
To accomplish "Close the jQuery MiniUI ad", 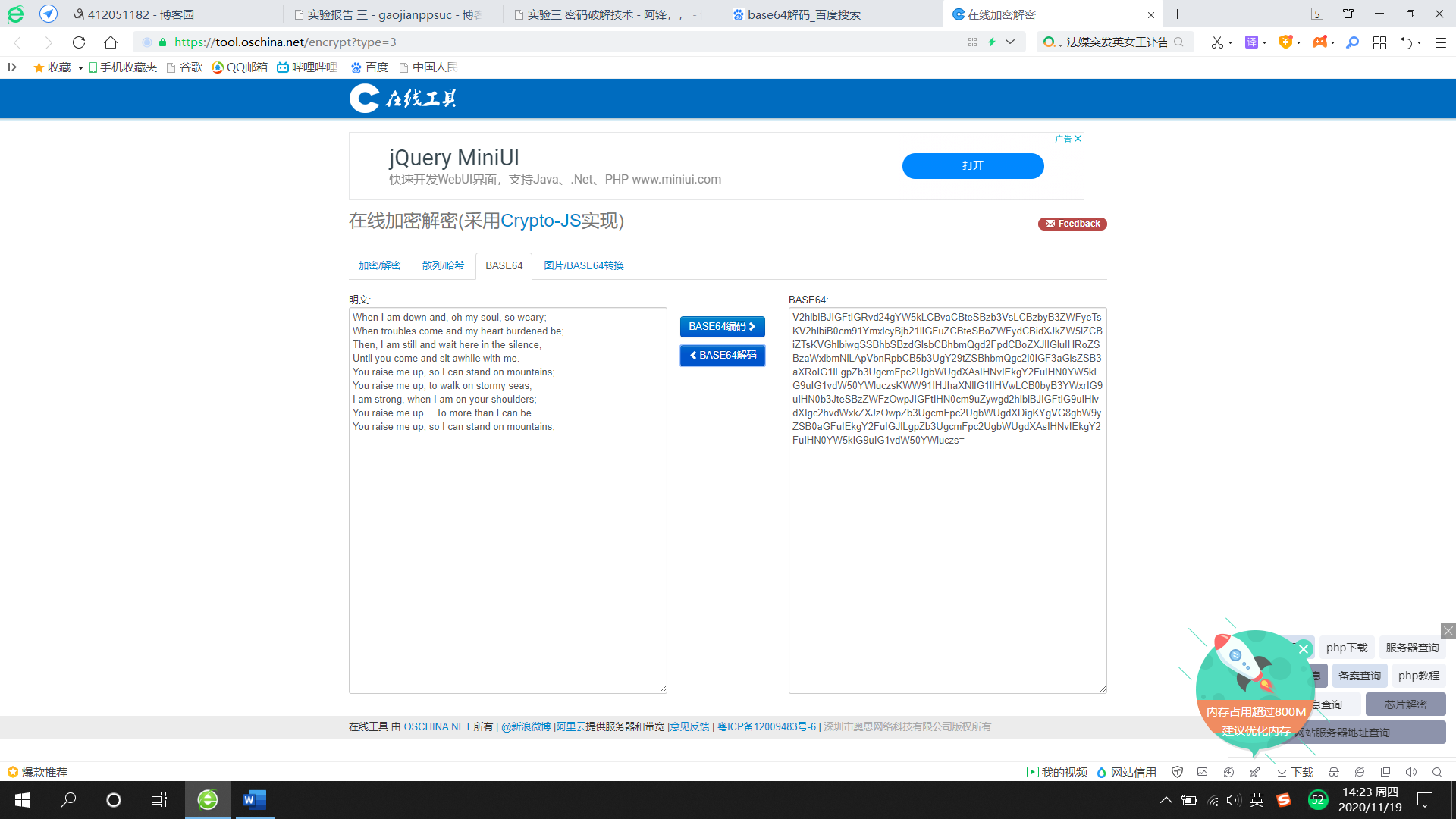I will [1078, 139].
